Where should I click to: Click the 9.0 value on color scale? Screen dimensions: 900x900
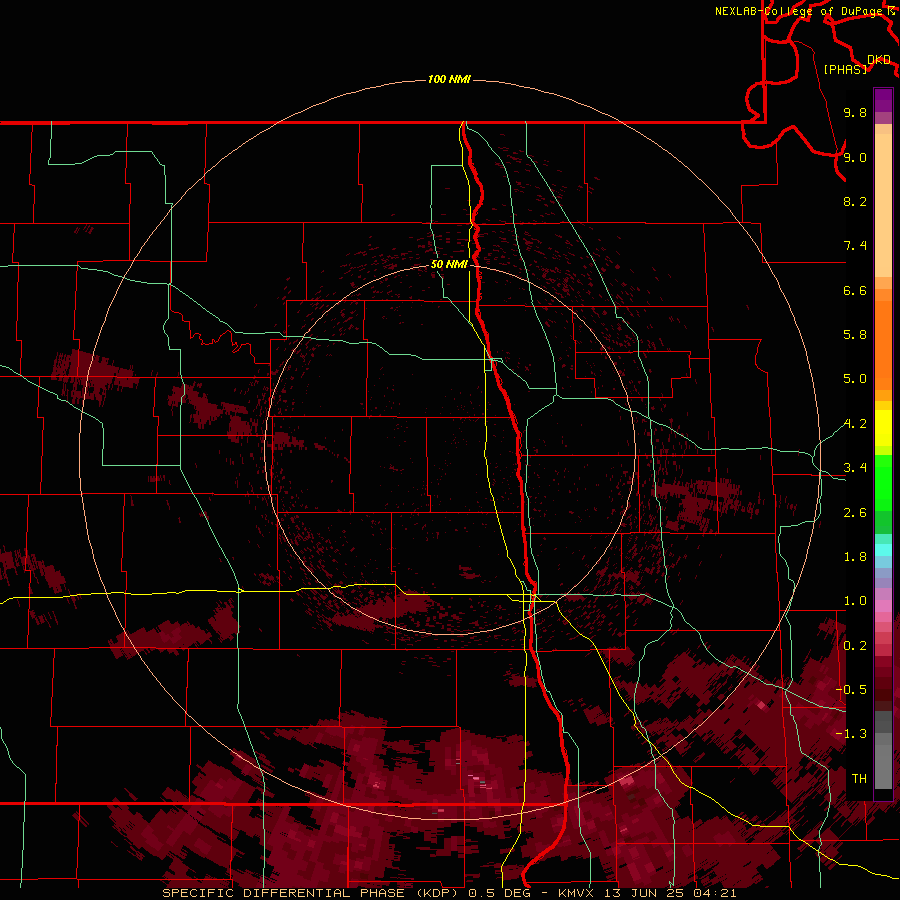tap(855, 157)
